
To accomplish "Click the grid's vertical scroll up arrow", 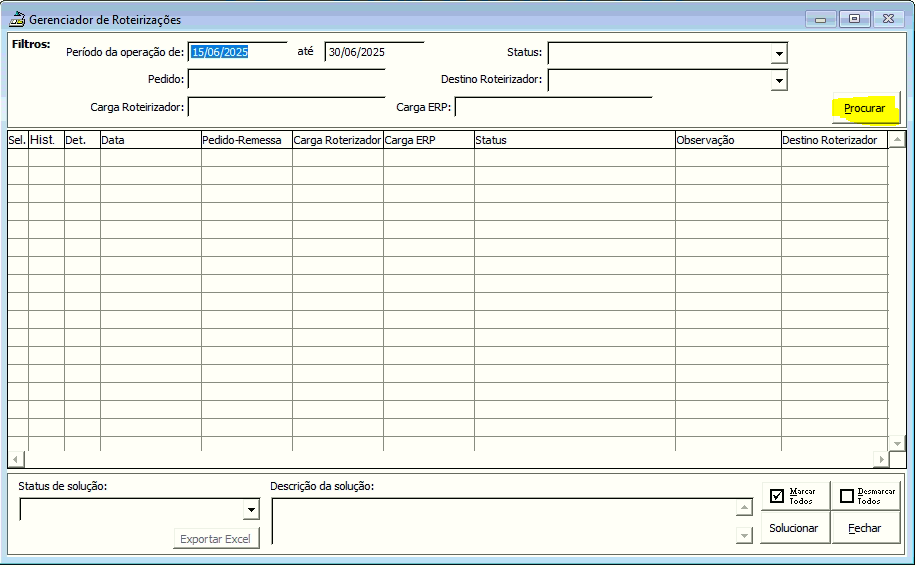I will [897, 140].
